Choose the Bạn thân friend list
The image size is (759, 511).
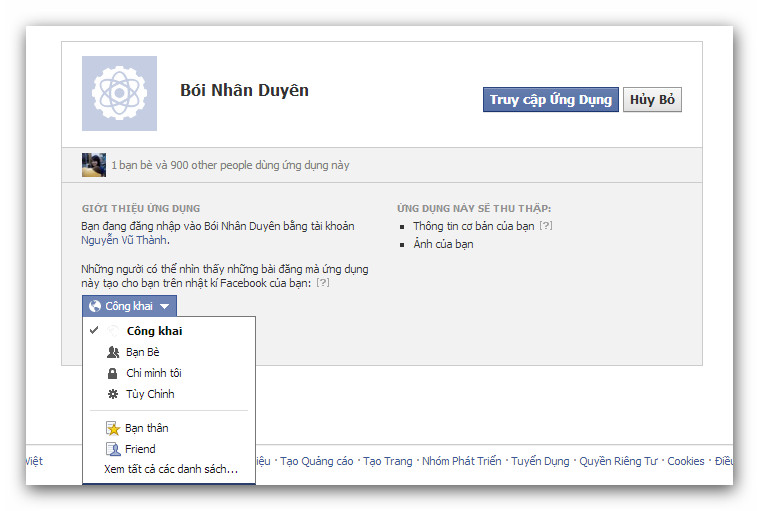[x=169, y=428]
